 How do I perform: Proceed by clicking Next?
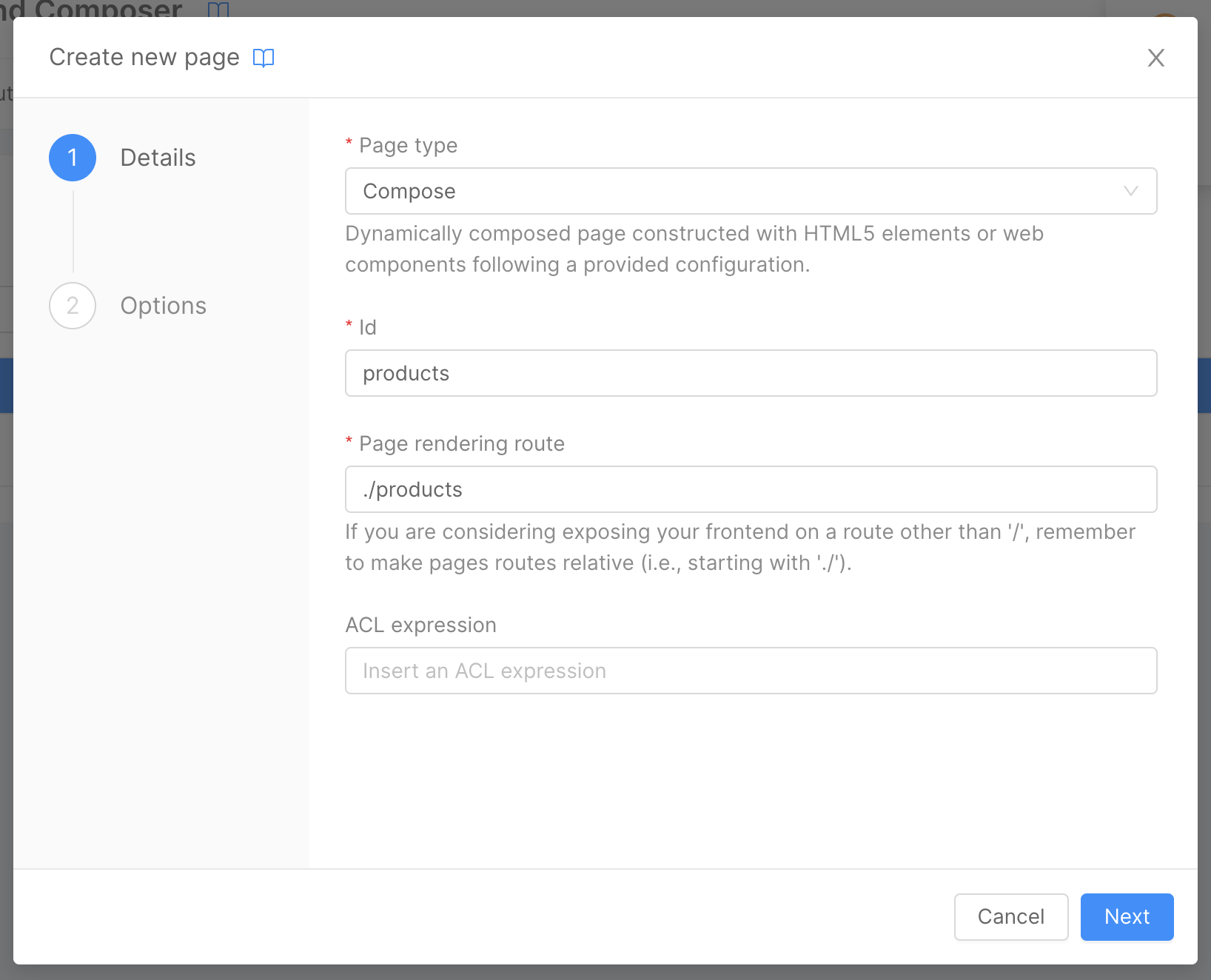point(1126,916)
